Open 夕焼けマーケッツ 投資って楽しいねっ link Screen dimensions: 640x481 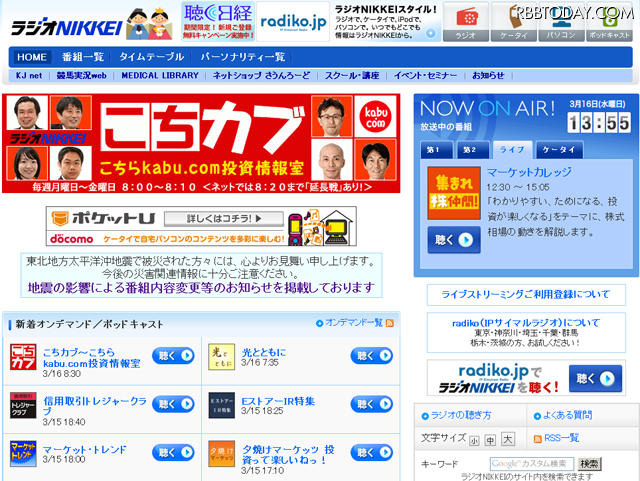[x=288, y=454]
